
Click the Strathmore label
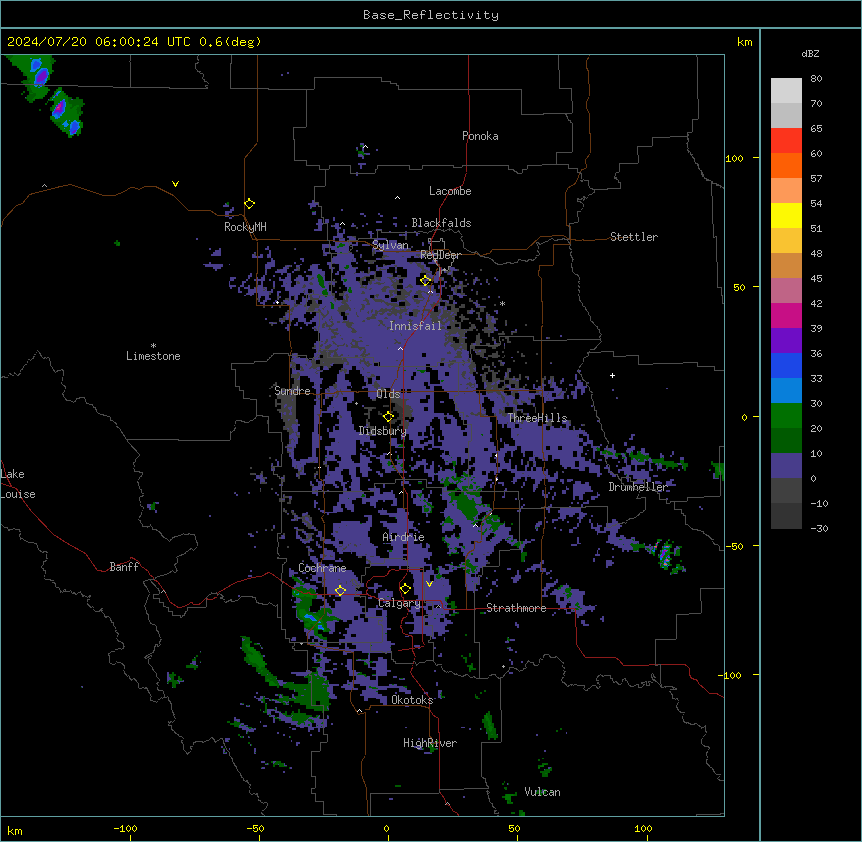pos(516,608)
